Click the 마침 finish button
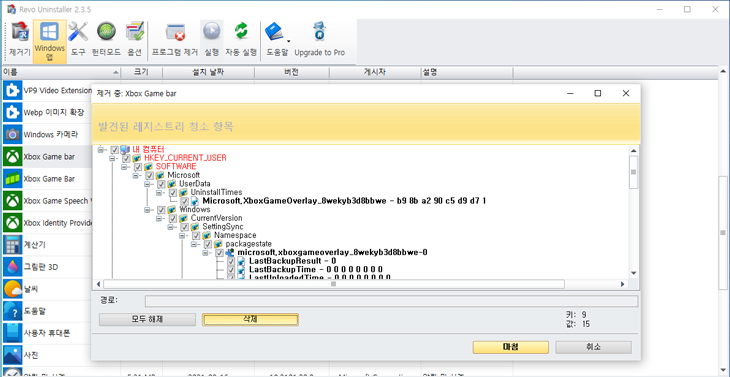Viewport: 730px width, 377px height. pyautogui.click(x=511, y=347)
